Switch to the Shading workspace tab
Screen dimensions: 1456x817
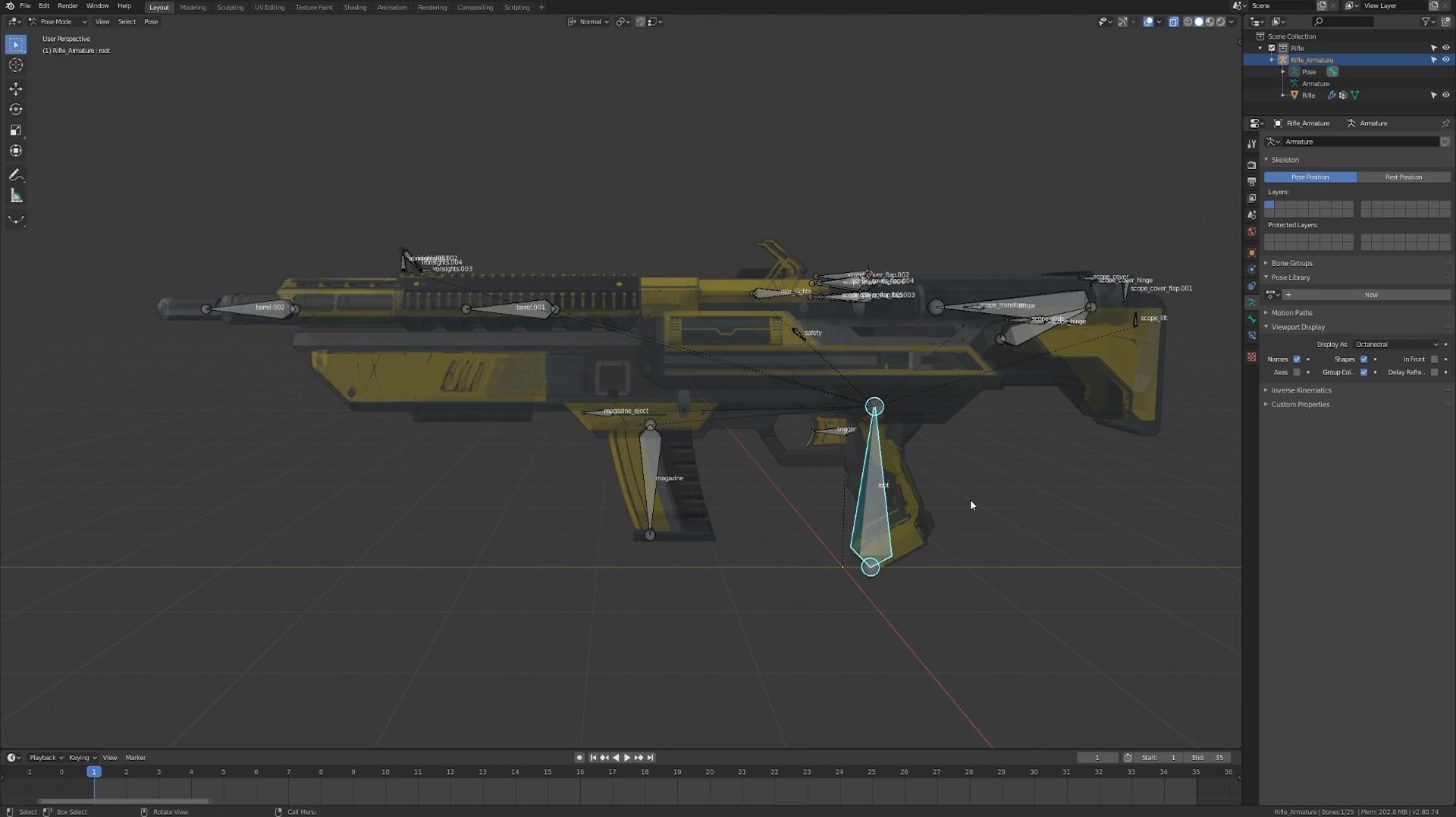pos(355,8)
